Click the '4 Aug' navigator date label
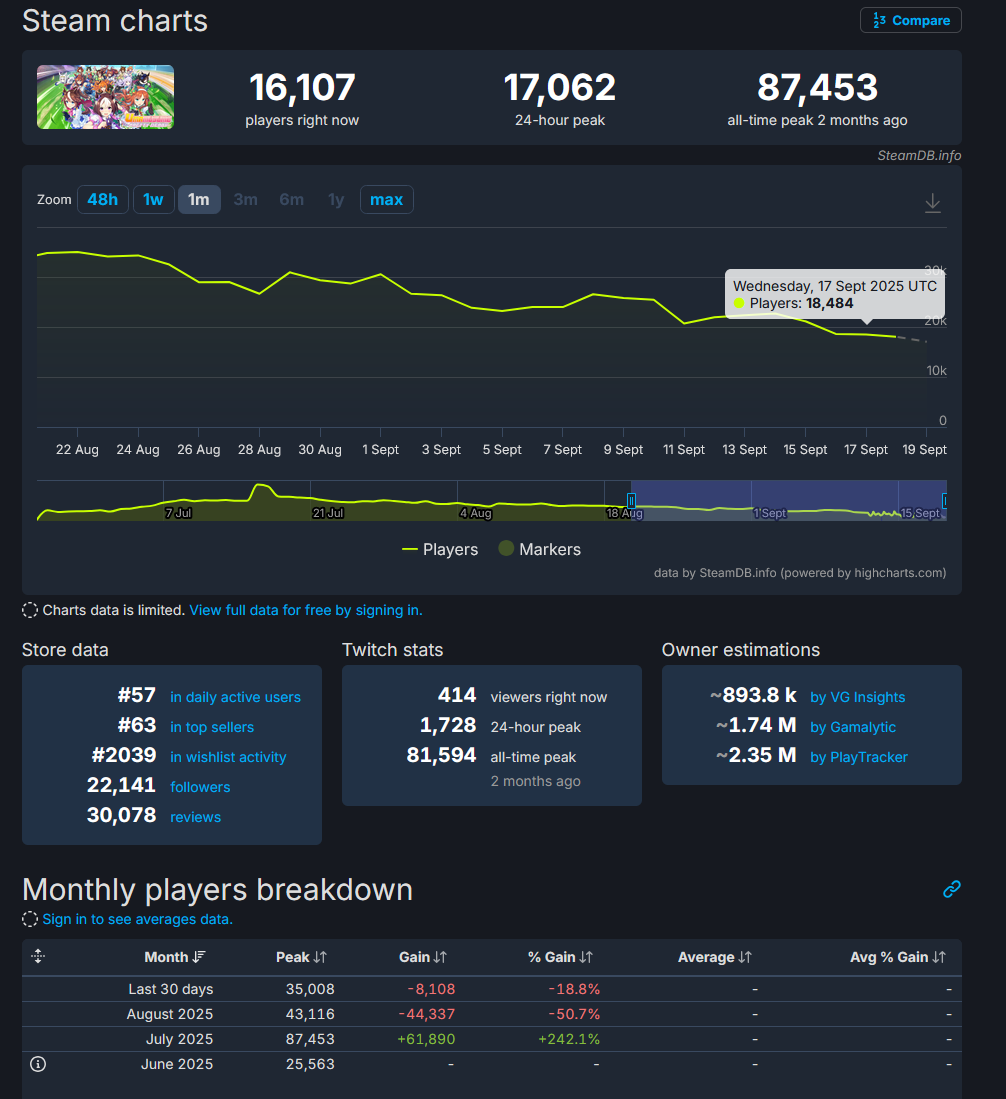The width and height of the screenshot is (1006, 1099). 475,513
